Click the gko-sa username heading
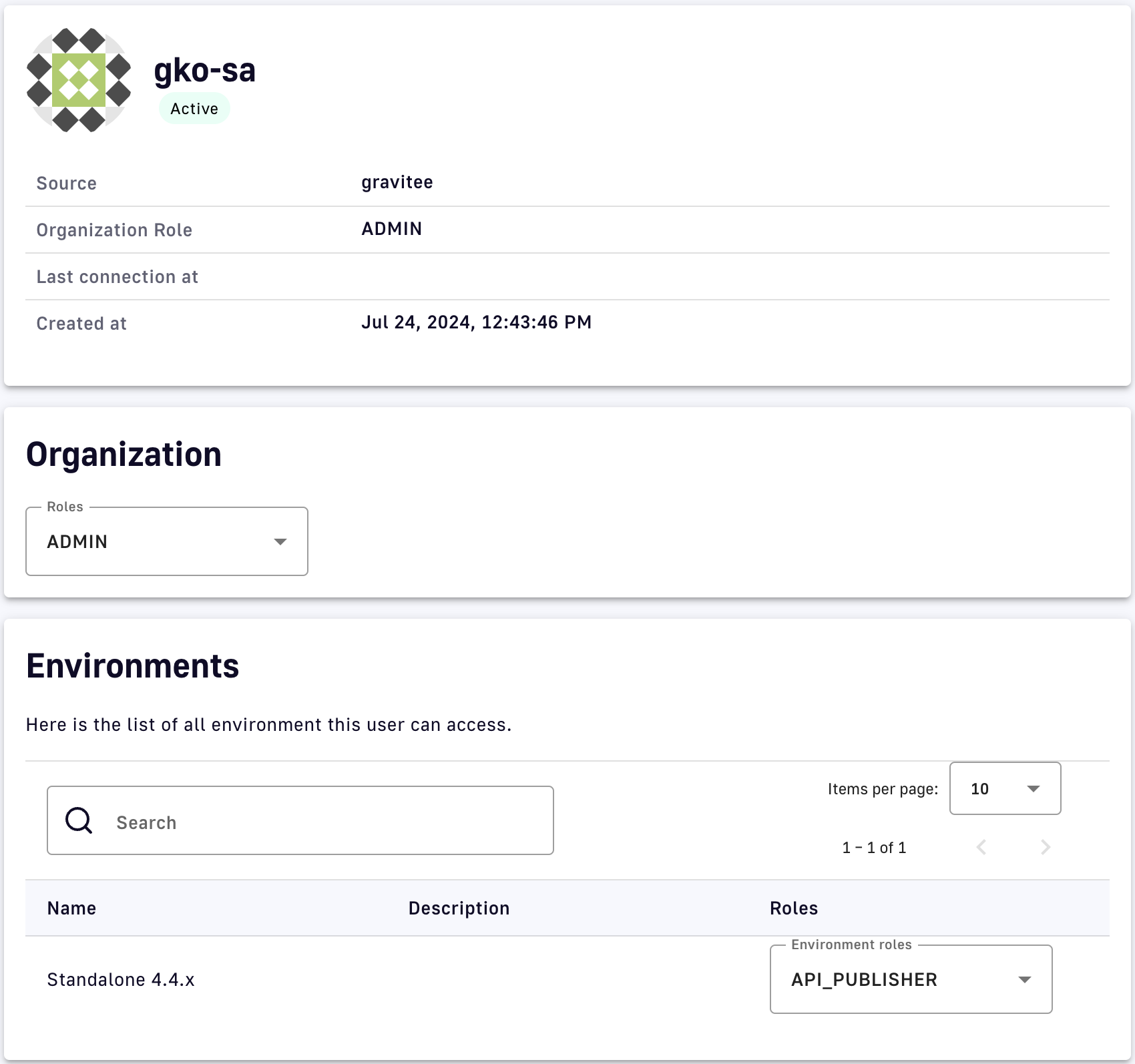This screenshot has height=1064, width=1135. [204, 70]
